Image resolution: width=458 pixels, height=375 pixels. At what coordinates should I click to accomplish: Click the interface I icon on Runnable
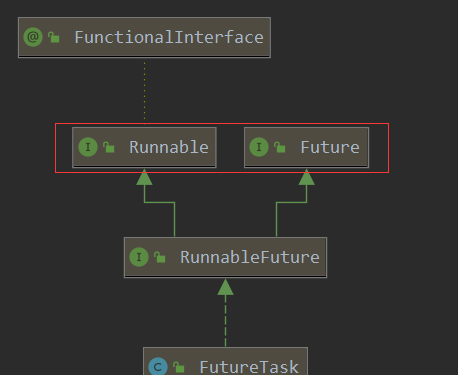(88, 147)
